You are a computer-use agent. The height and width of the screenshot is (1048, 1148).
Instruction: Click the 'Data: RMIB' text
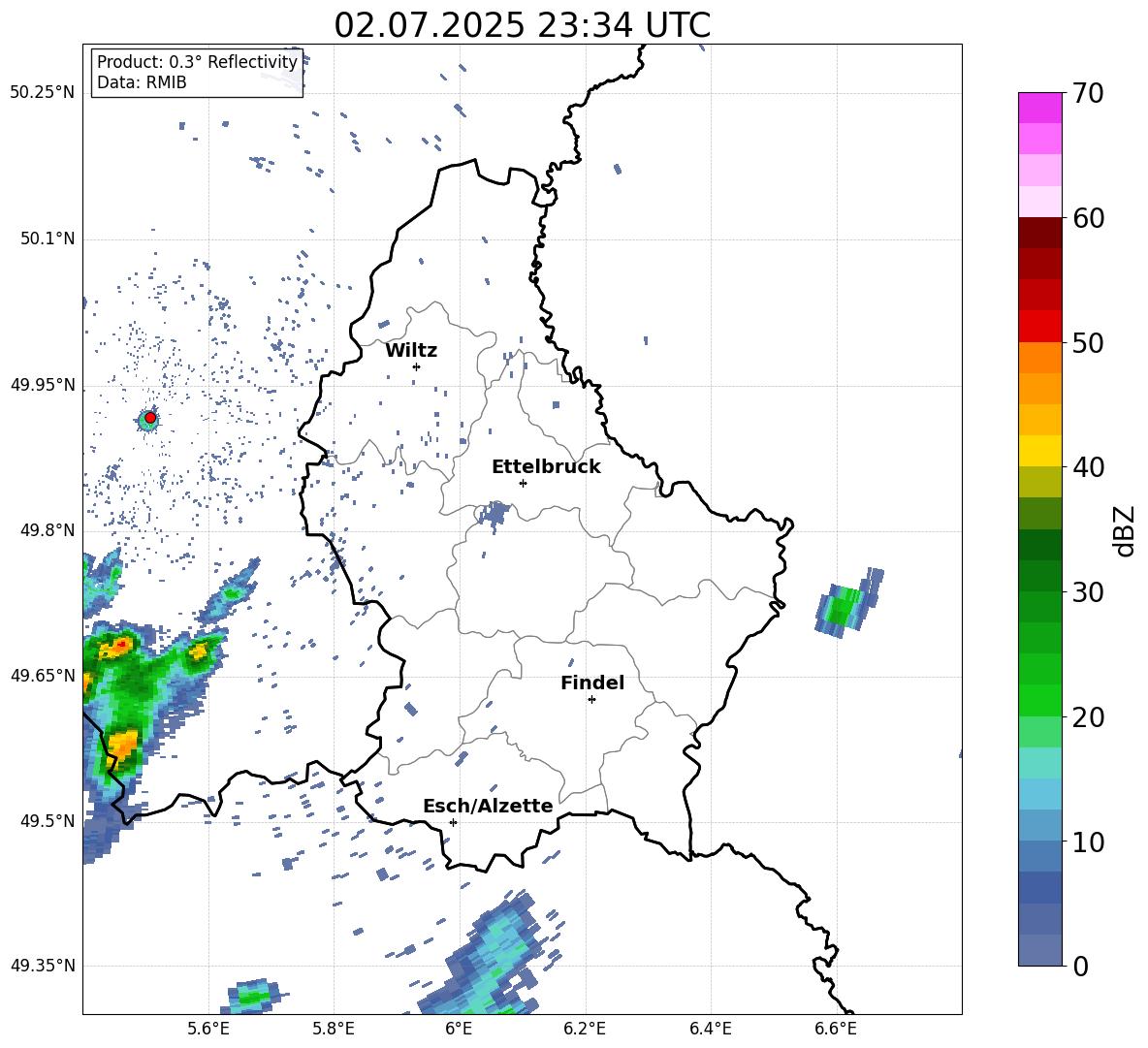[142, 82]
